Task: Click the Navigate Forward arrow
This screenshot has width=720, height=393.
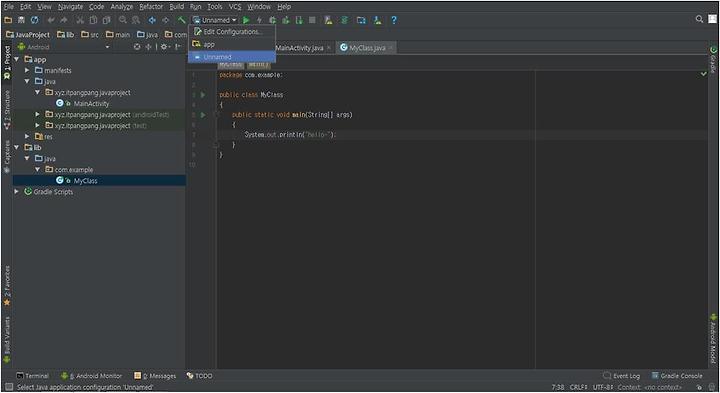Action: click(165, 20)
